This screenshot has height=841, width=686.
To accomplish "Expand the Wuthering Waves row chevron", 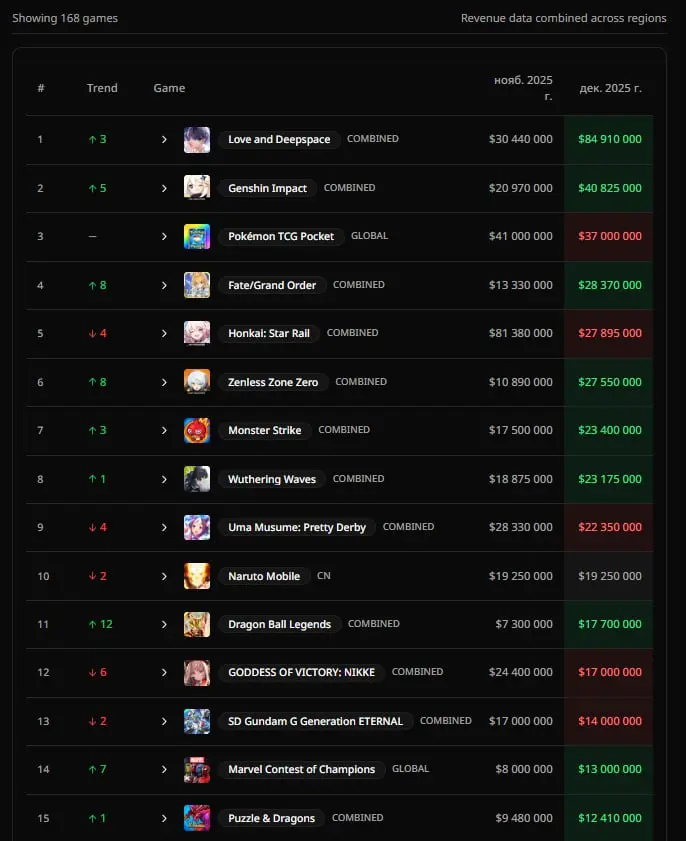I will point(164,479).
